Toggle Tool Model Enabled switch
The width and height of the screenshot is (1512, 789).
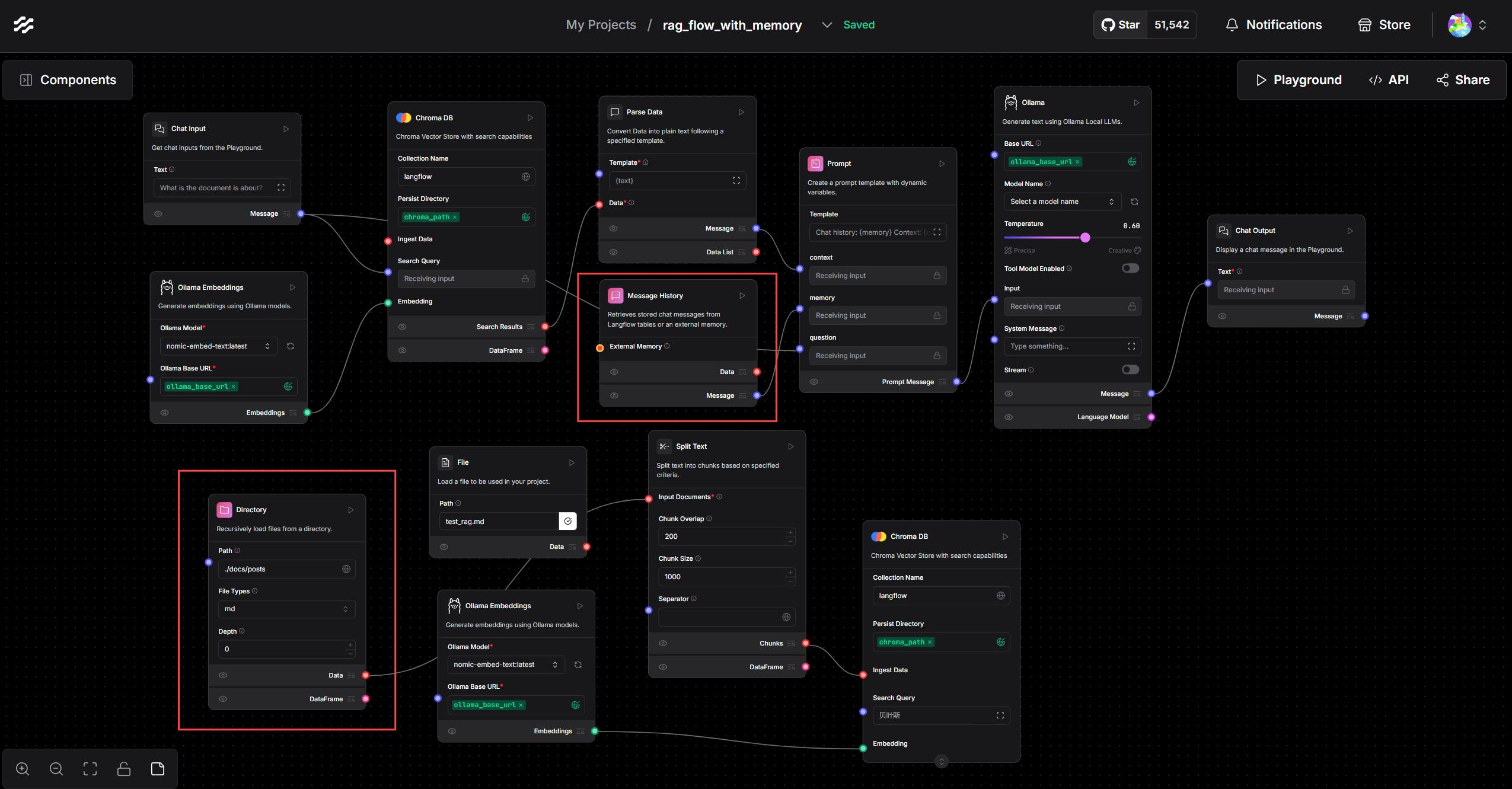(1130, 269)
